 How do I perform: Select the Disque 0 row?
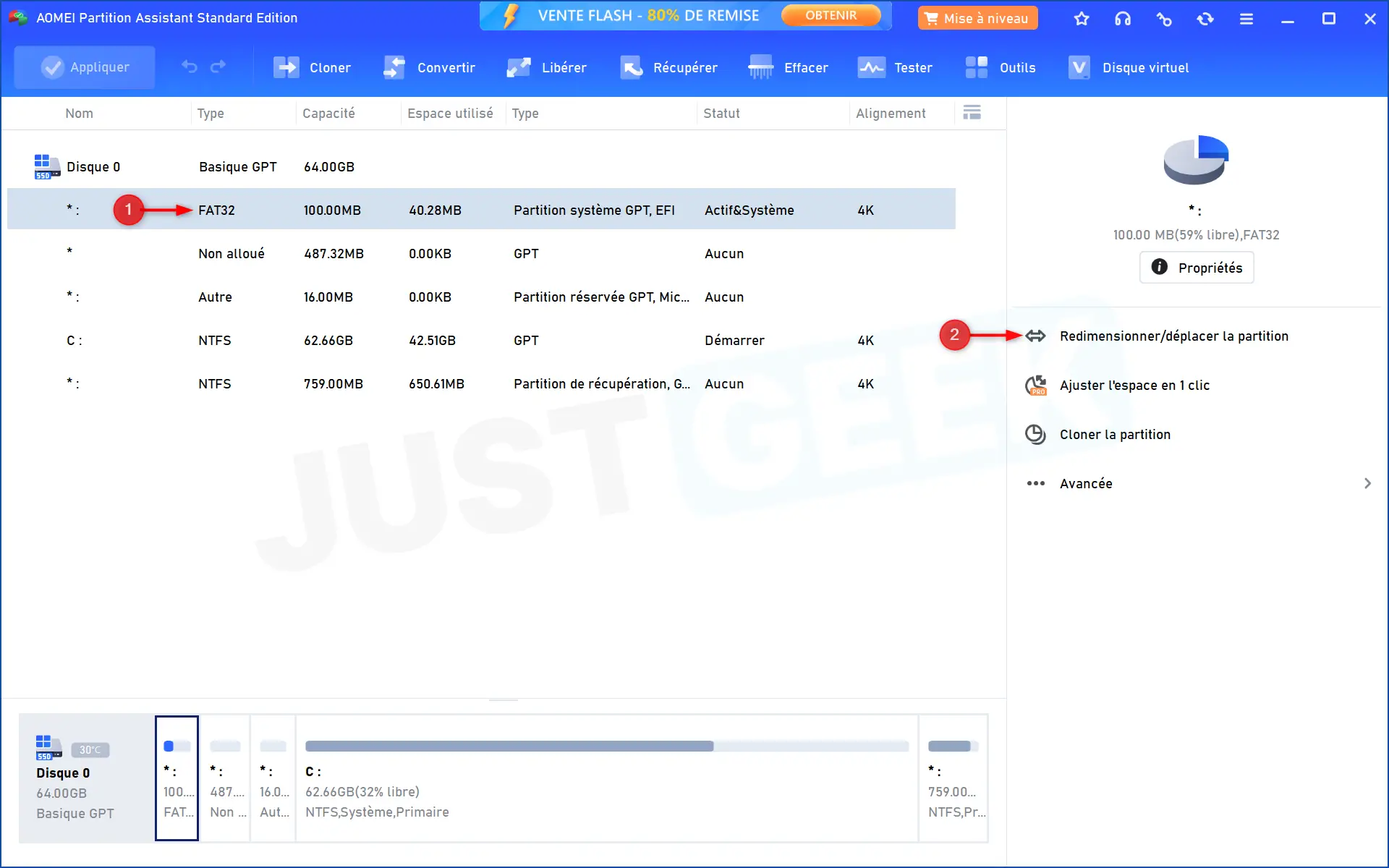(481, 166)
